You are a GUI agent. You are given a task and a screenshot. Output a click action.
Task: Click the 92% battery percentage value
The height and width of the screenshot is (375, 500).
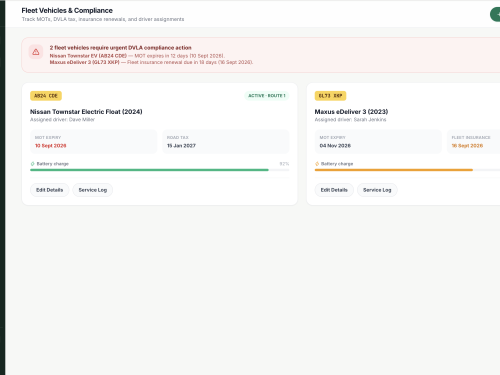(284, 164)
